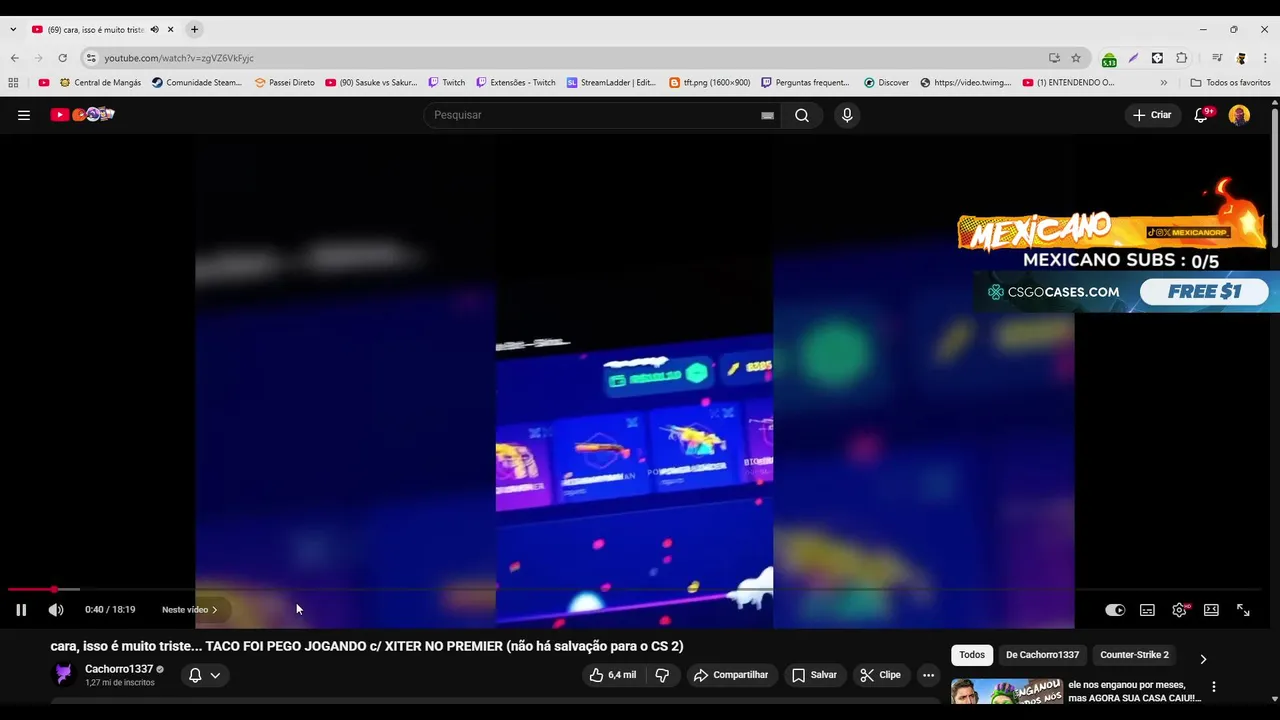
Task: Open new browser tab
Action: pos(194,29)
